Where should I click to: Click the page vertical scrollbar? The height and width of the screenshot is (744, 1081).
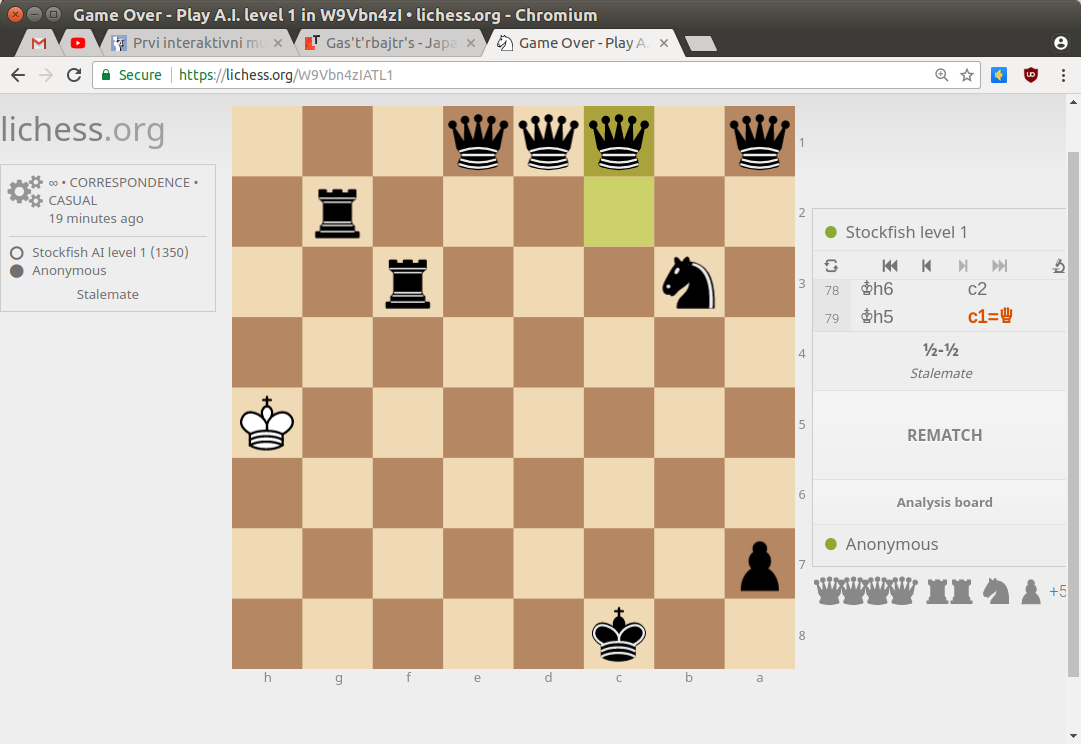[x=1073, y=414]
